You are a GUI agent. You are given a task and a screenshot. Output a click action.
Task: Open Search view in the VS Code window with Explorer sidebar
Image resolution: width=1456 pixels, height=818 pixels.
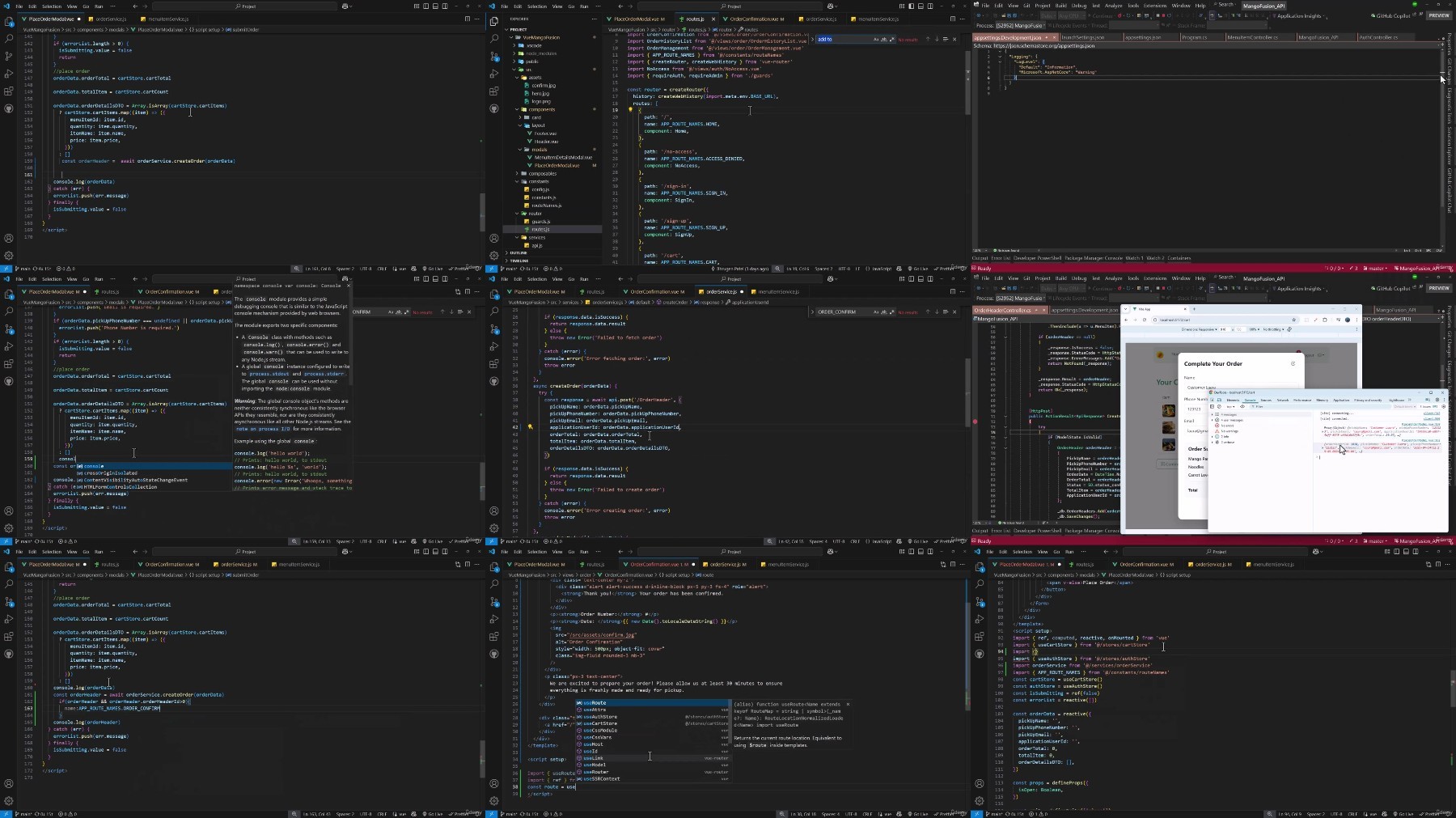pyautogui.click(x=494, y=38)
